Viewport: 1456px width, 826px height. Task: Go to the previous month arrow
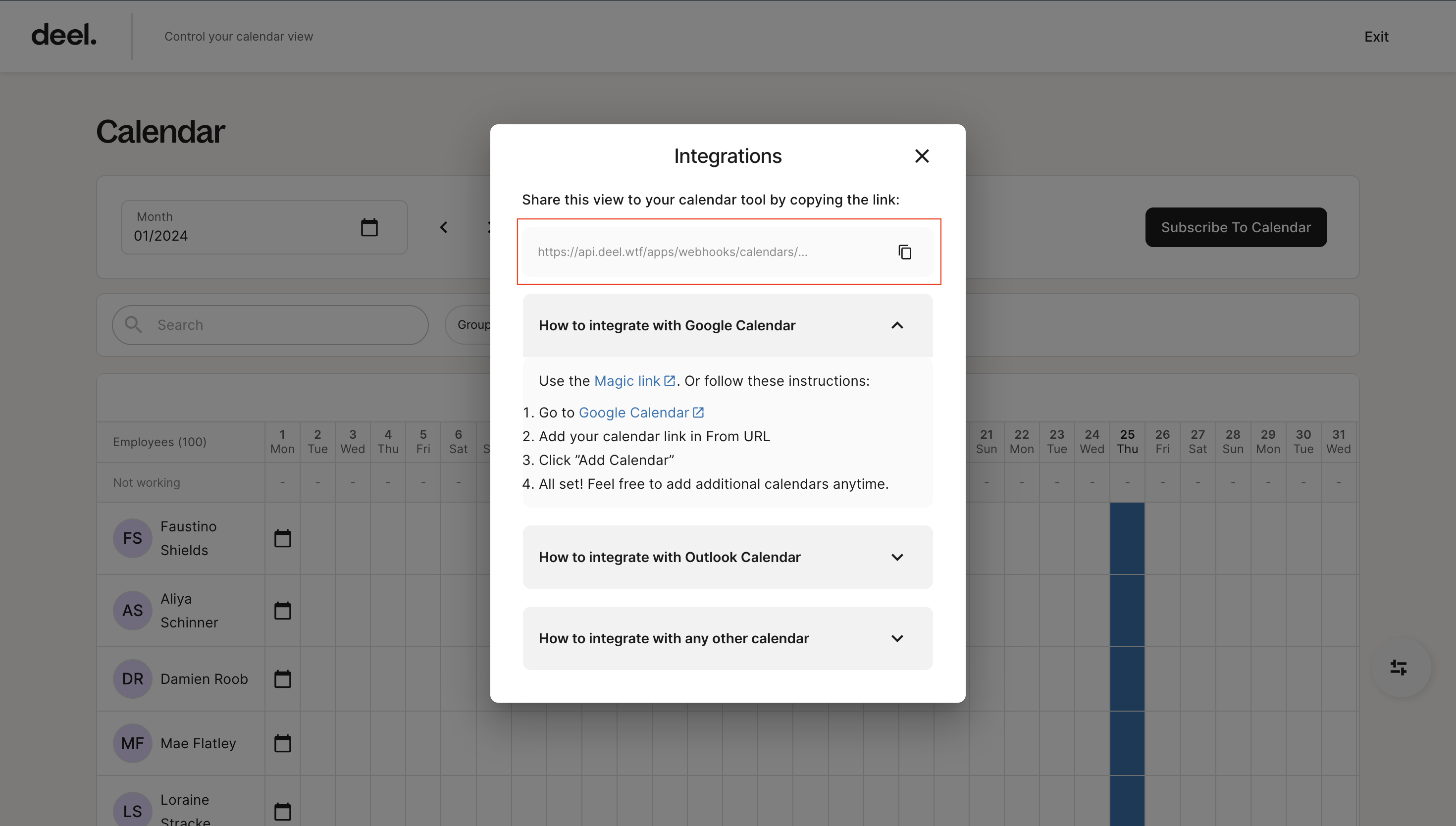[444, 227]
